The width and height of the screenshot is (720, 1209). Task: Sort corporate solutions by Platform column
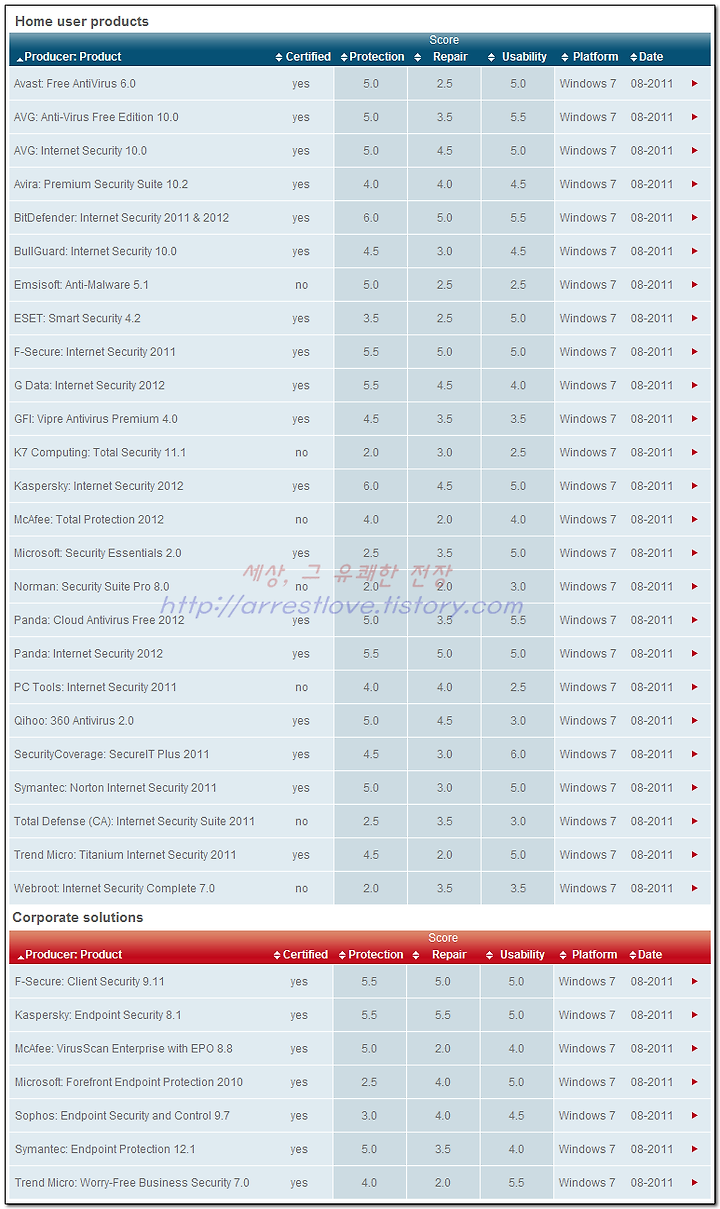[589, 955]
